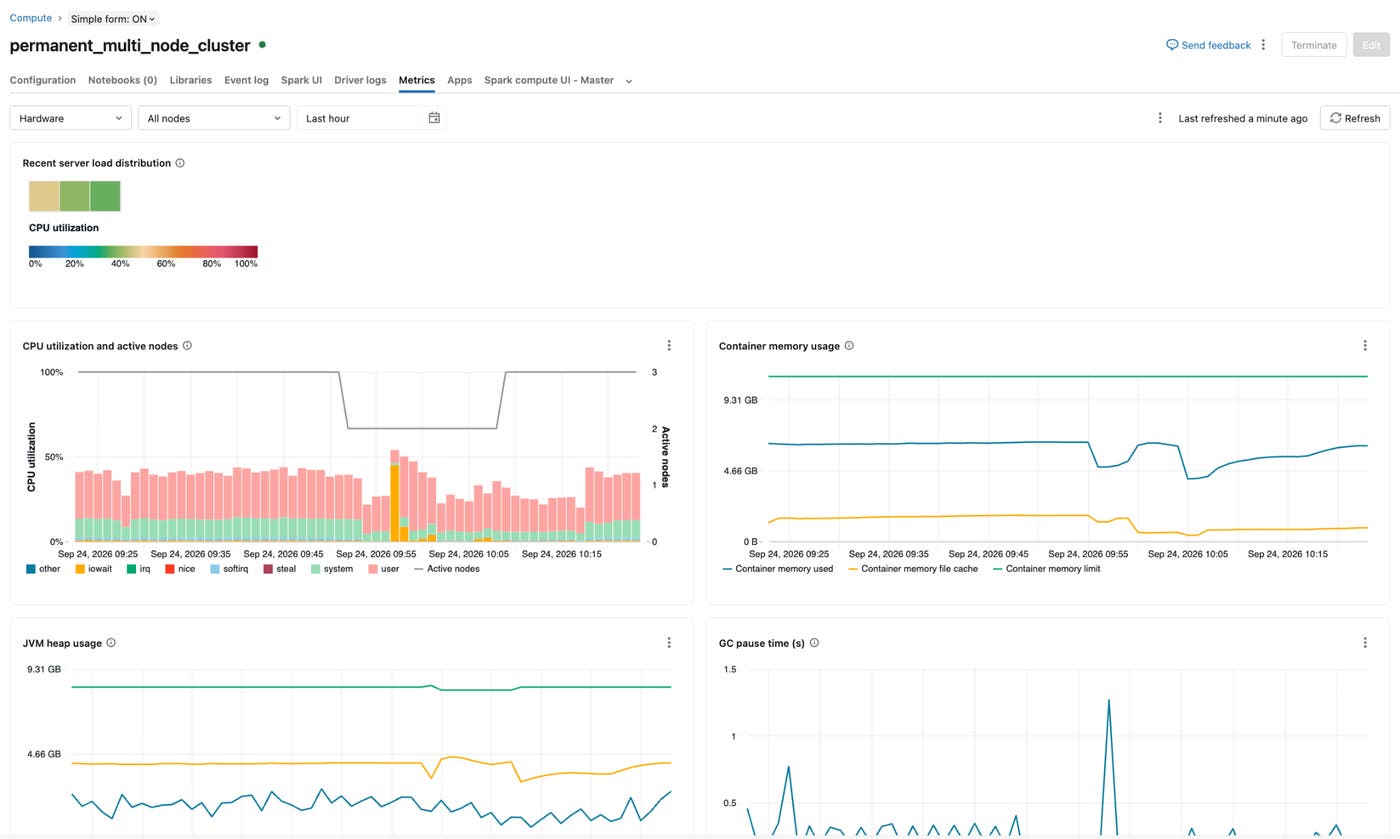Click info icon beside Container memory usage

click(849, 346)
